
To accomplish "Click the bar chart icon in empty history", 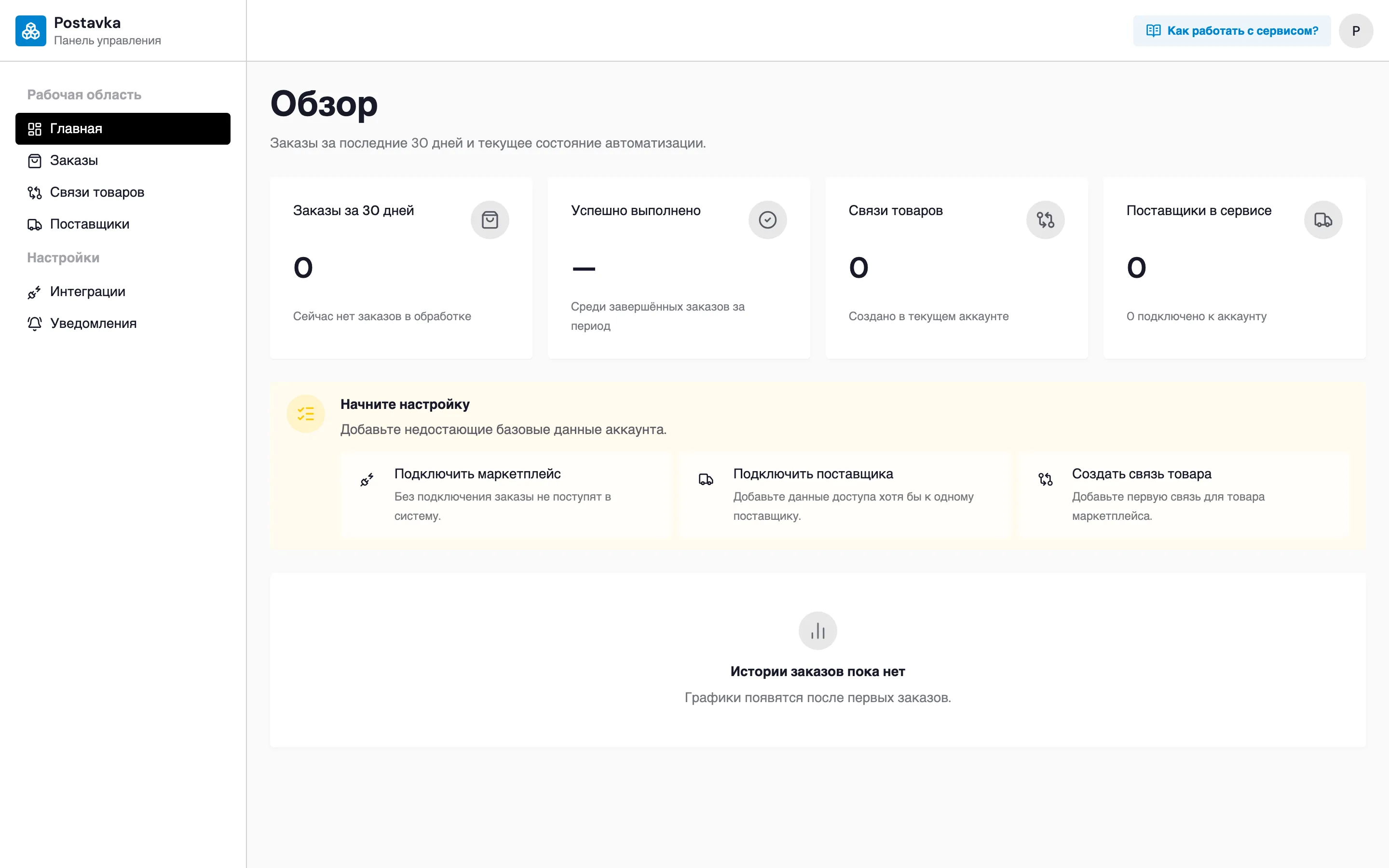I will (818, 631).
